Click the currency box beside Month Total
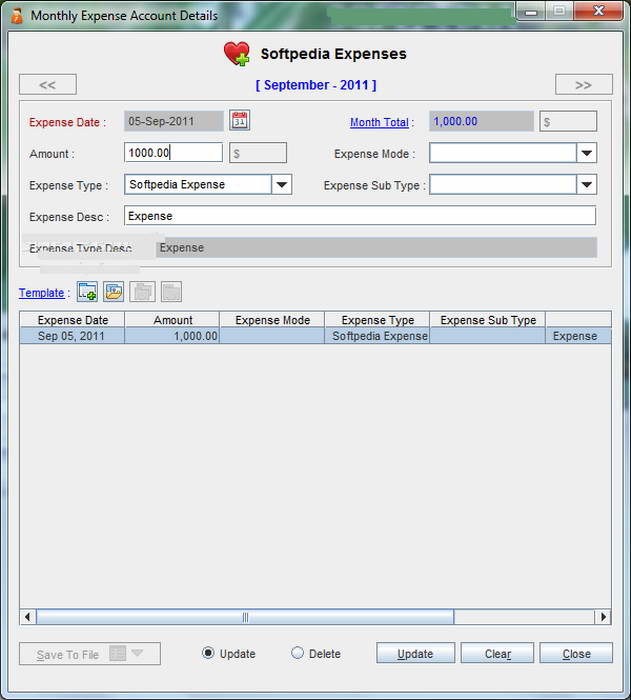This screenshot has height=700, width=631. pos(568,121)
